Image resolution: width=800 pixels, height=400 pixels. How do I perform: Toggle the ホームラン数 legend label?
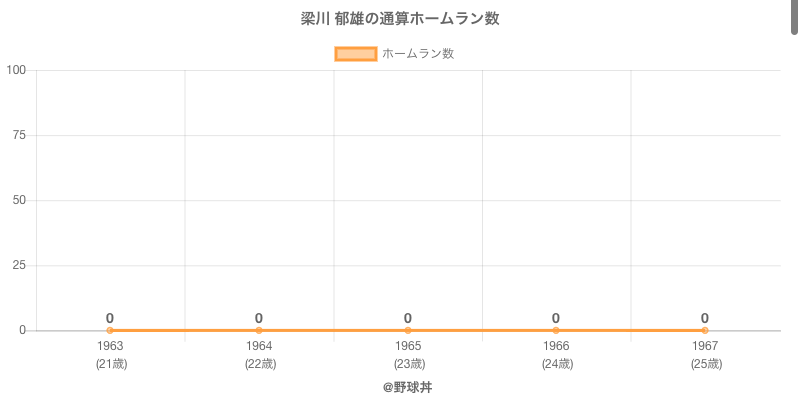(x=418, y=54)
